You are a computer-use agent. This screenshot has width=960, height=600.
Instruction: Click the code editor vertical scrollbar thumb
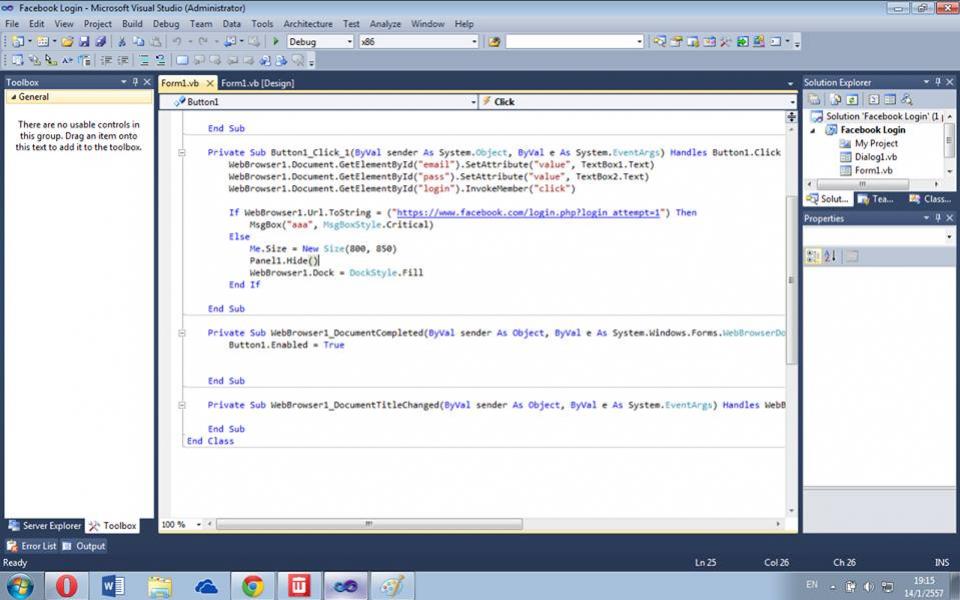791,280
